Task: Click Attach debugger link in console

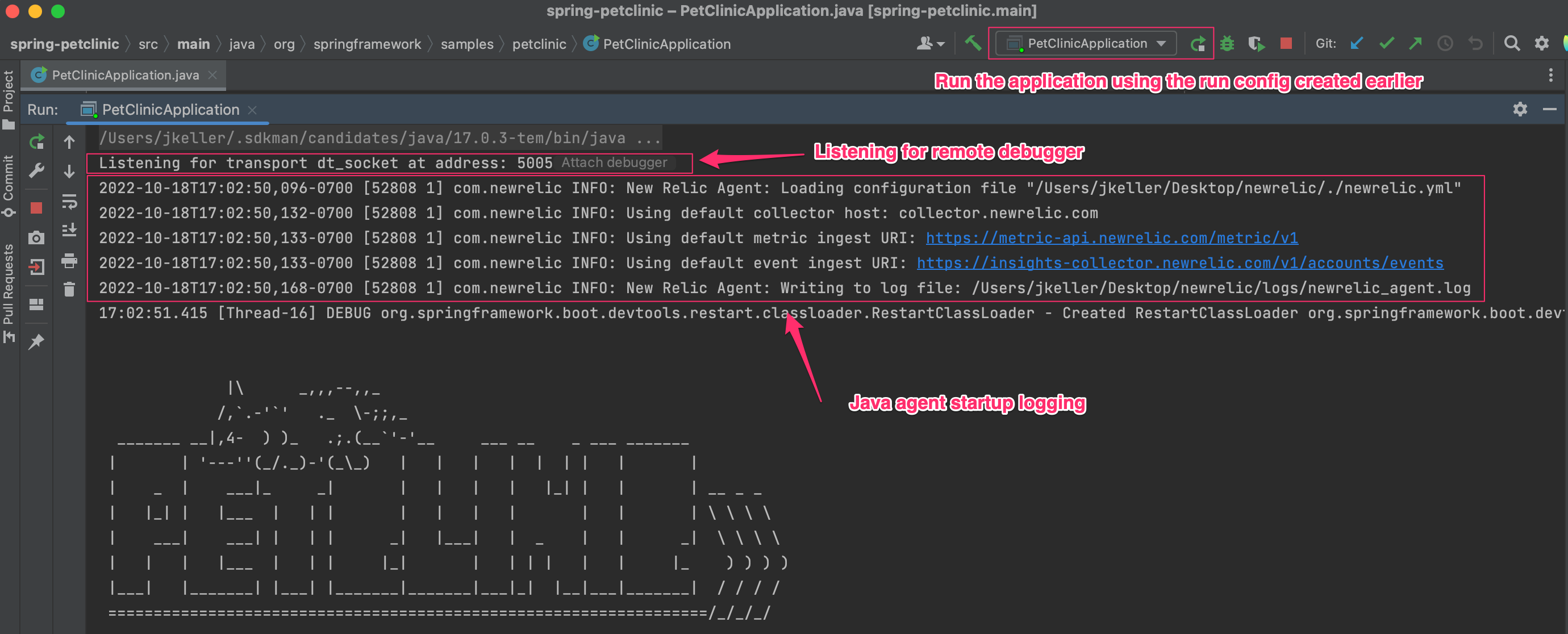Action: tap(614, 162)
